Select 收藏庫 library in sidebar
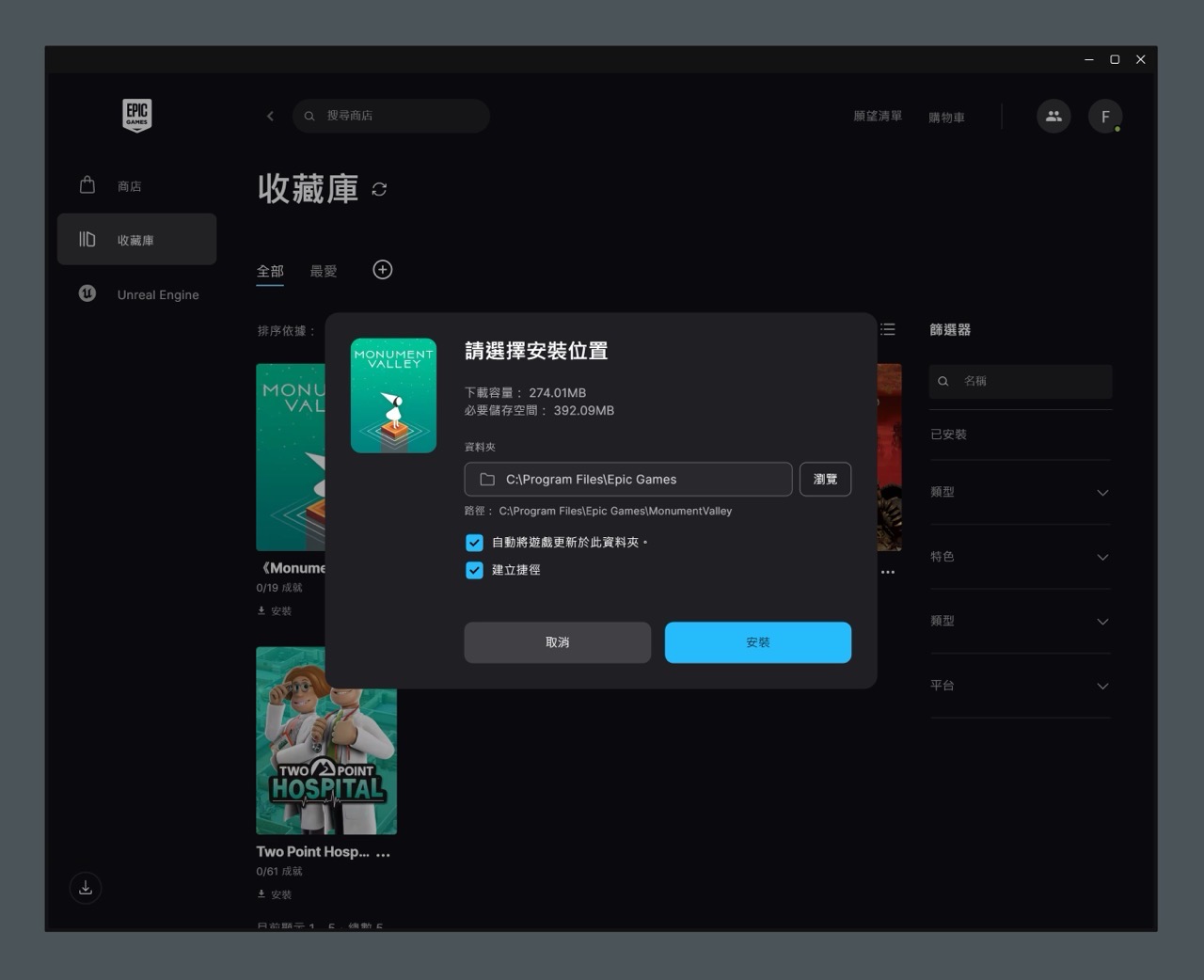Image resolution: width=1204 pixels, height=980 pixels. 137,239
